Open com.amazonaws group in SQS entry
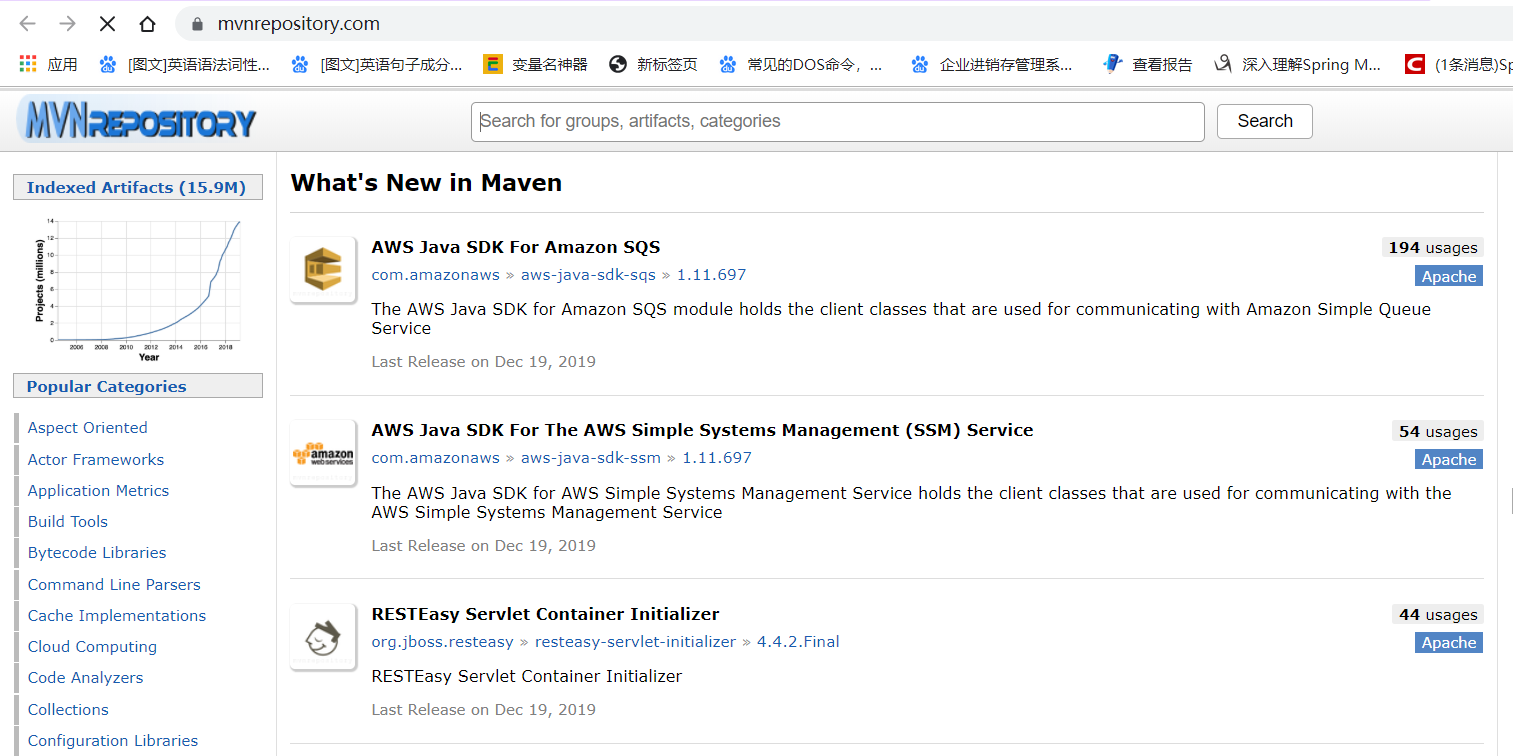 (435, 274)
